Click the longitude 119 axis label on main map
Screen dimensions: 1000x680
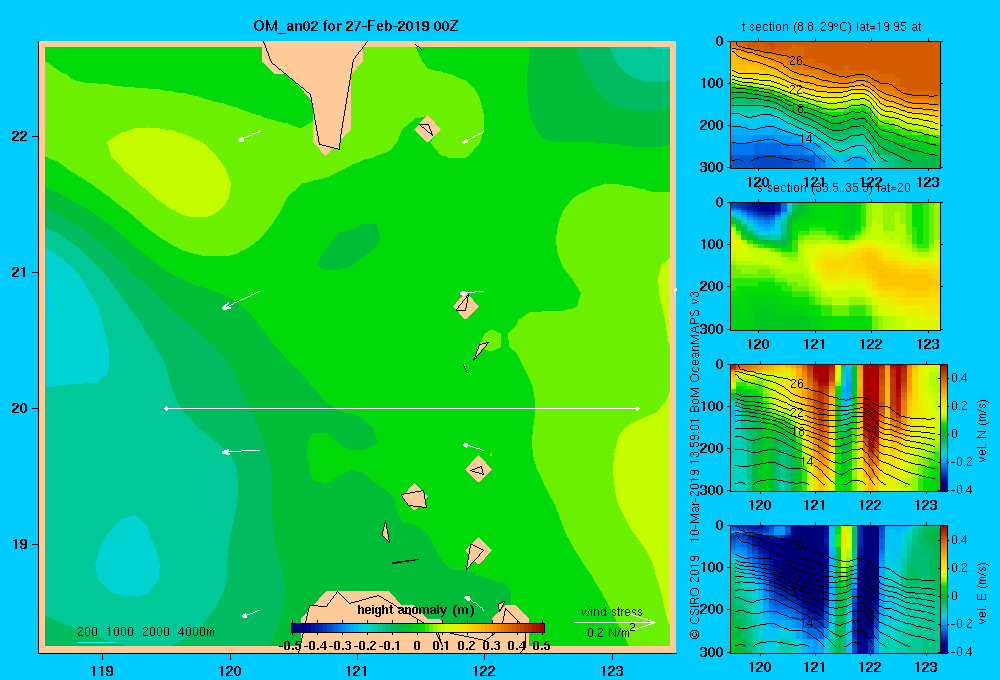point(102,670)
